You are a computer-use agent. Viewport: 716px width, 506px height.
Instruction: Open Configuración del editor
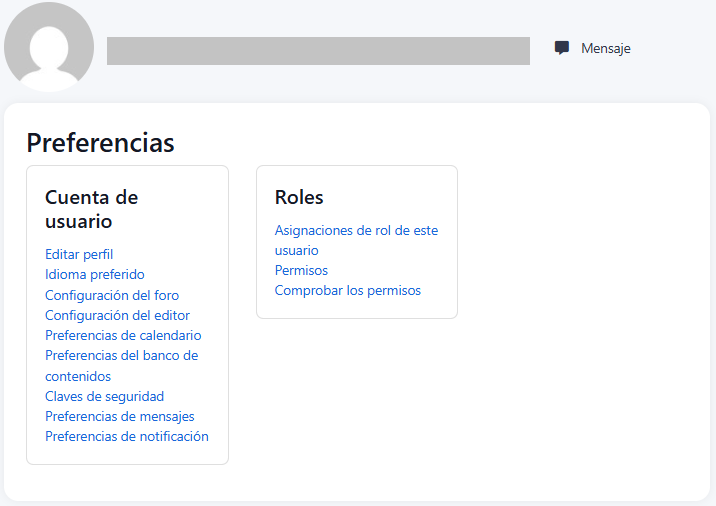point(117,316)
